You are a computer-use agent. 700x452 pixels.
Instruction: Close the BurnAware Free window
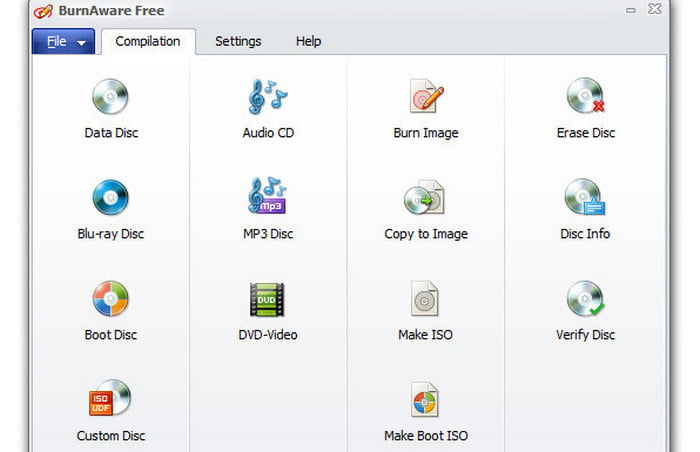[654, 9]
